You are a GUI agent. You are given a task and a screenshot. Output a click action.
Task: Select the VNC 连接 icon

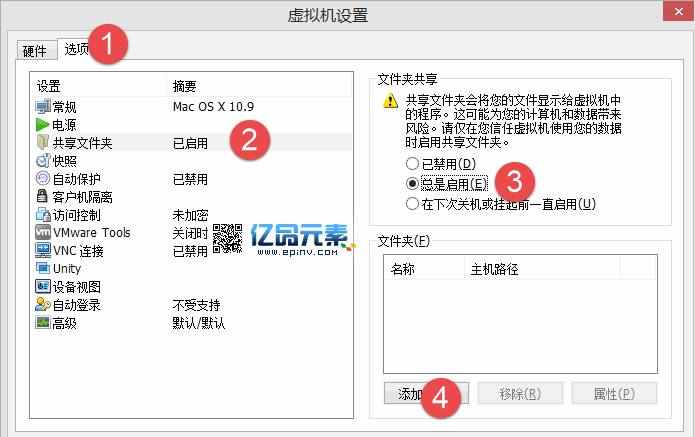[43, 251]
